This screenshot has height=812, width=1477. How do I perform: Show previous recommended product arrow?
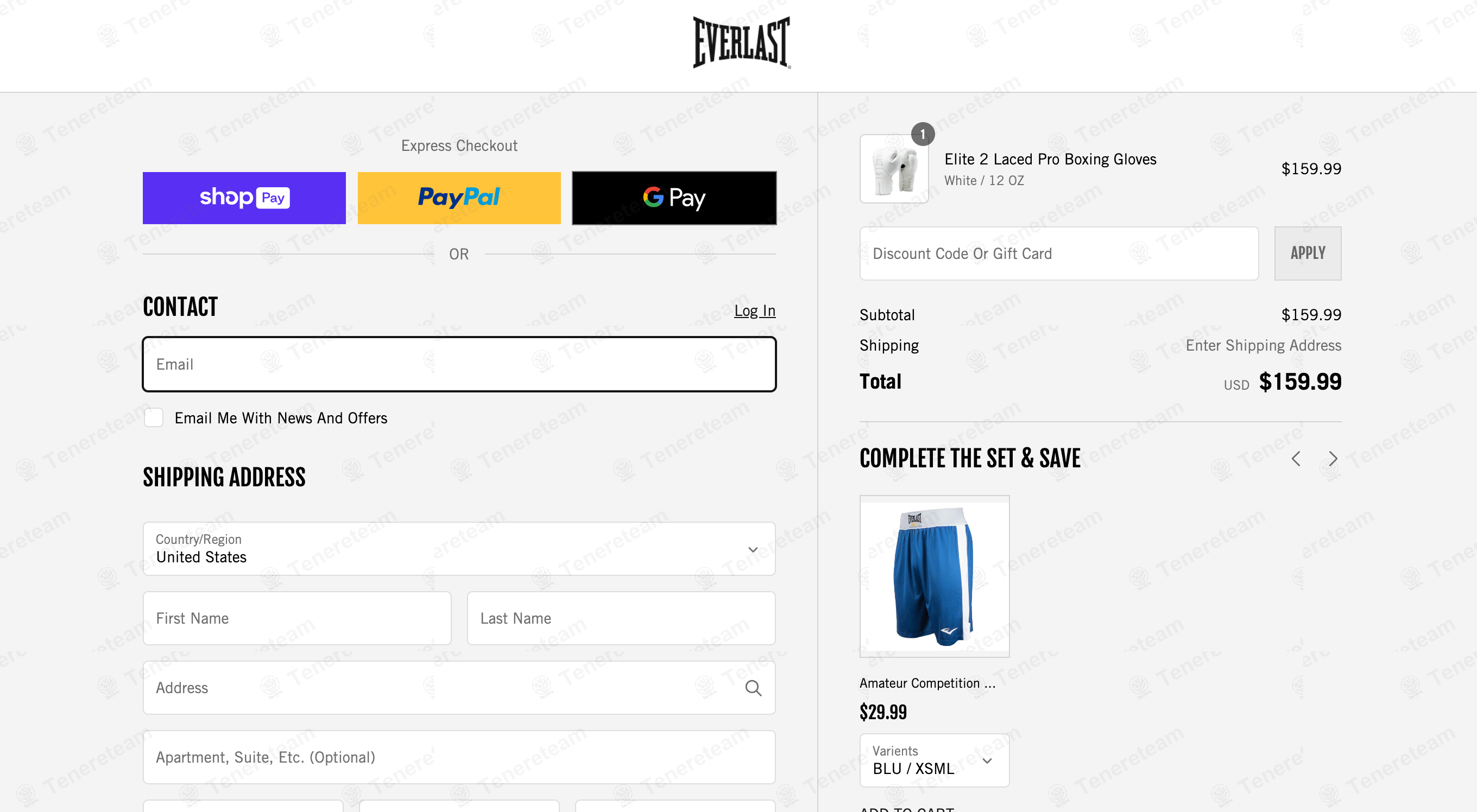click(x=1296, y=459)
